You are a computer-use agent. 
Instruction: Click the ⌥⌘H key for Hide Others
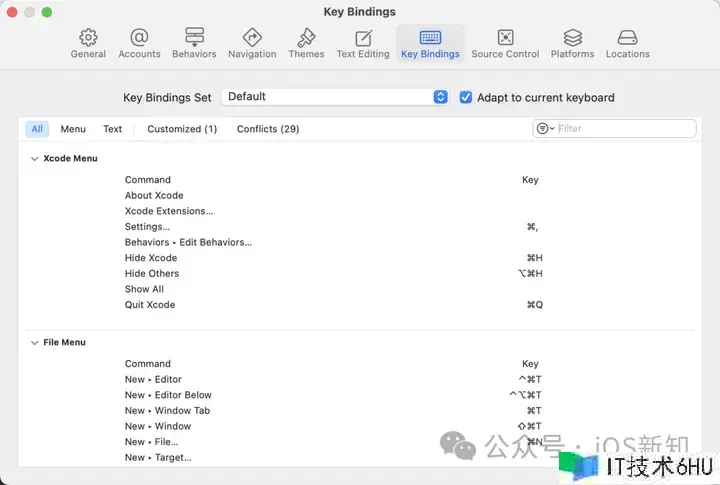tap(530, 274)
